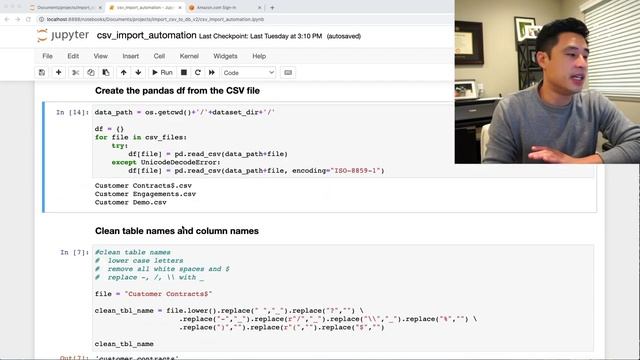Image resolution: width=640 pixels, height=360 pixels.
Task: Reload the browser page
Action: click(x=28, y=19)
